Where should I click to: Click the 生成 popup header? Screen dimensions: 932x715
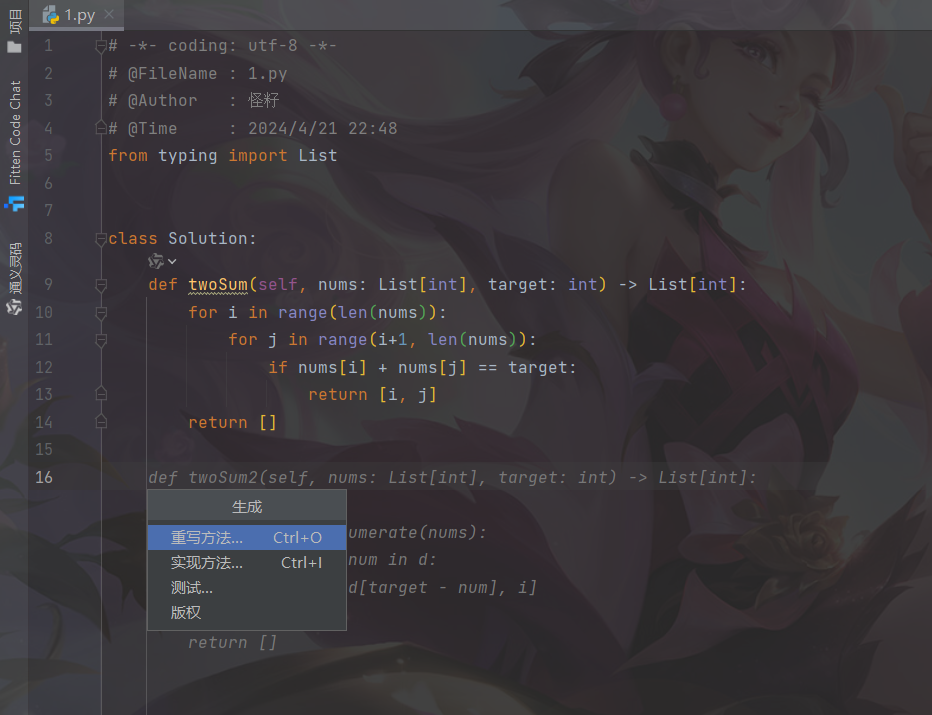click(247, 507)
